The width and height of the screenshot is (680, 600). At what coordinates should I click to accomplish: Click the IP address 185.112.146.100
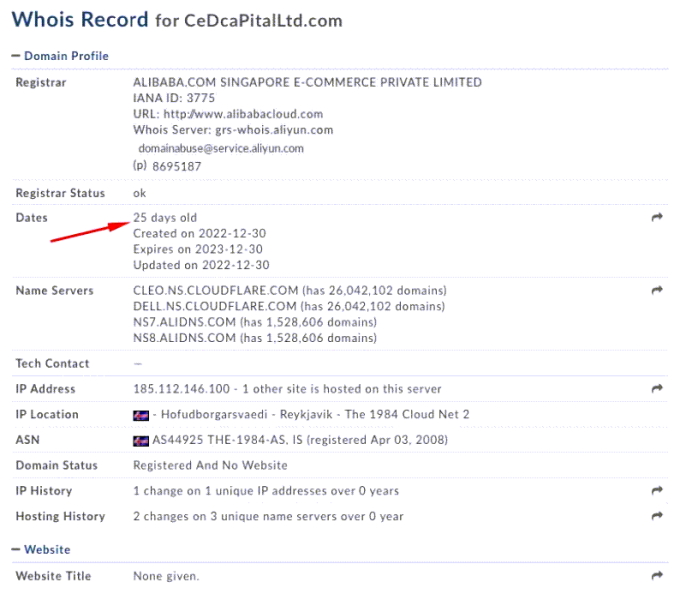pos(183,389)
